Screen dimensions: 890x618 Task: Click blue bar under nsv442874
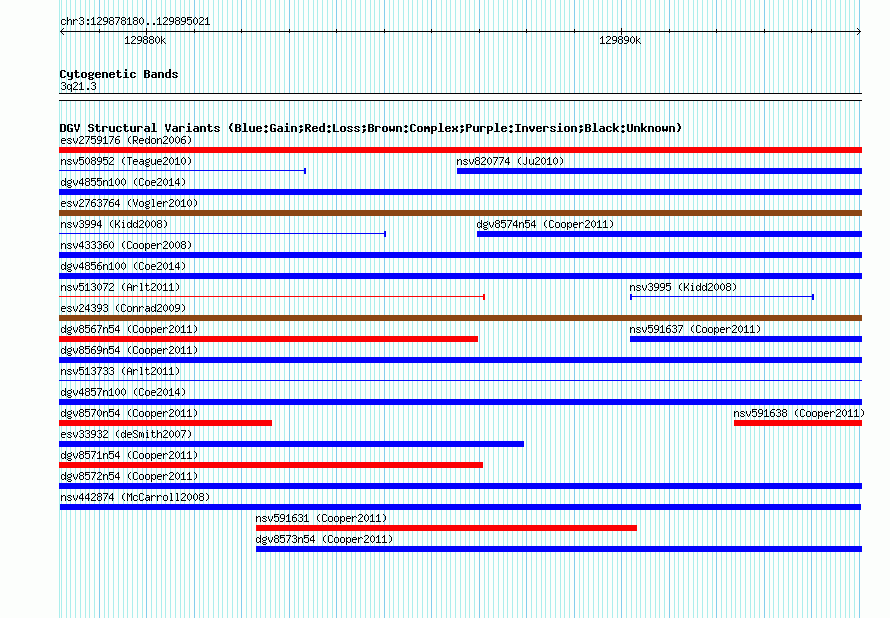(460, 507)
